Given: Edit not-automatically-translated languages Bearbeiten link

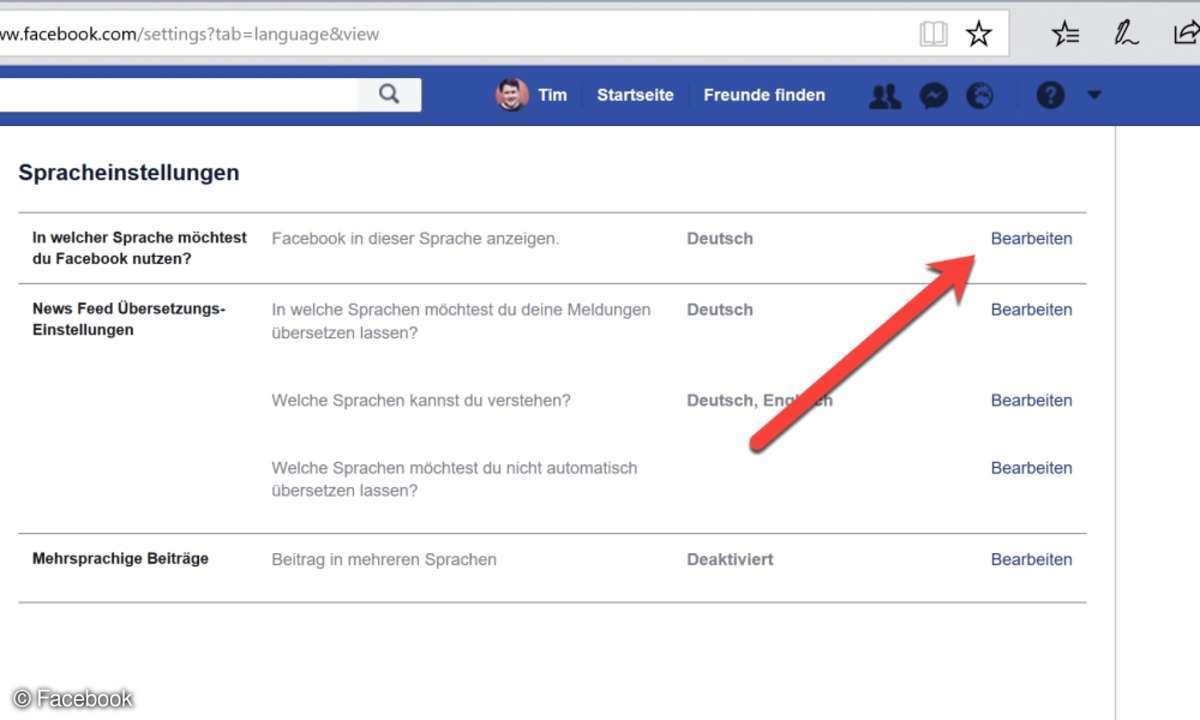Looking at the screenshot, I should coord(1031,467).
